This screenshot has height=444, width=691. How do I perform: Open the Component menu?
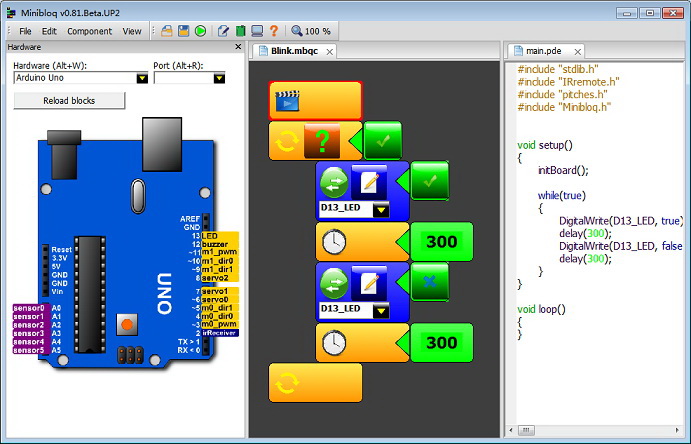pos(89,31)
